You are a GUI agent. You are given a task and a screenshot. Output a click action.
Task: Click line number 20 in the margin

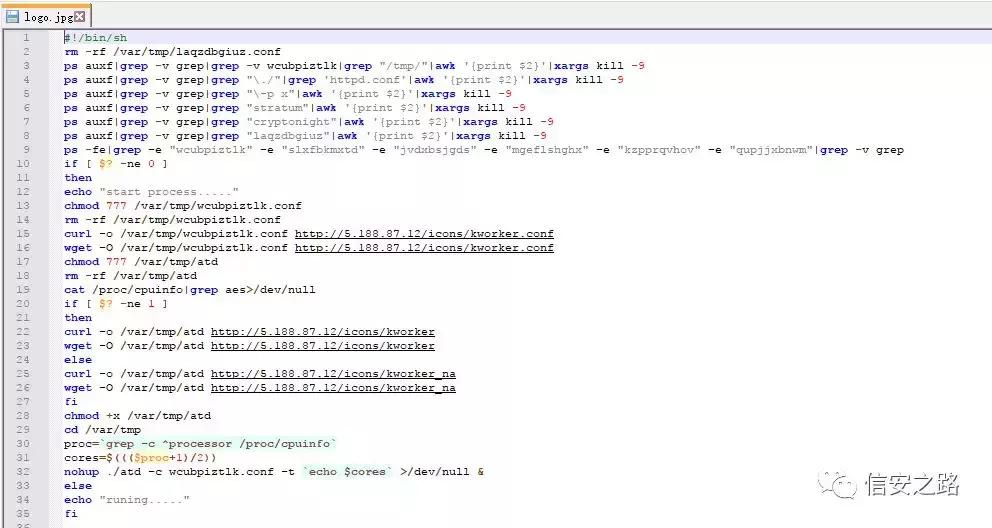coord(23,304)
